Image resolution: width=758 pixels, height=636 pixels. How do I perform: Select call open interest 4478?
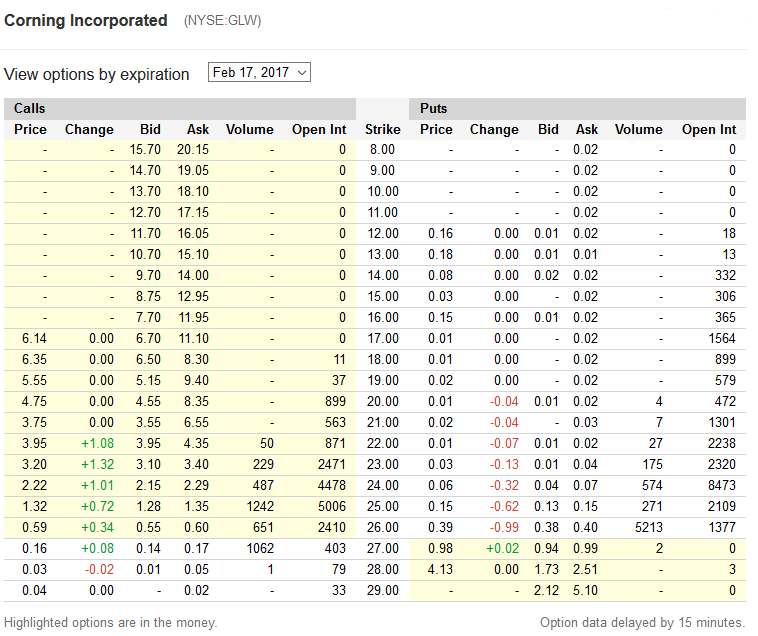[x=332, y=486]
